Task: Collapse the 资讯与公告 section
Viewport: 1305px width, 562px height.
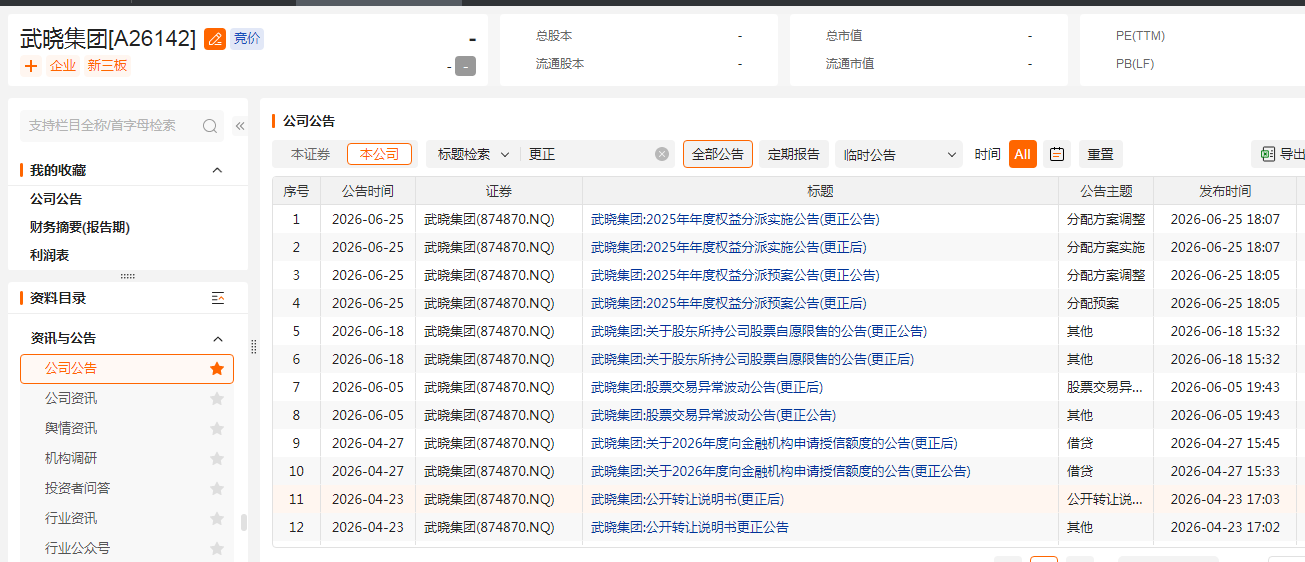Action: [217, 339]
